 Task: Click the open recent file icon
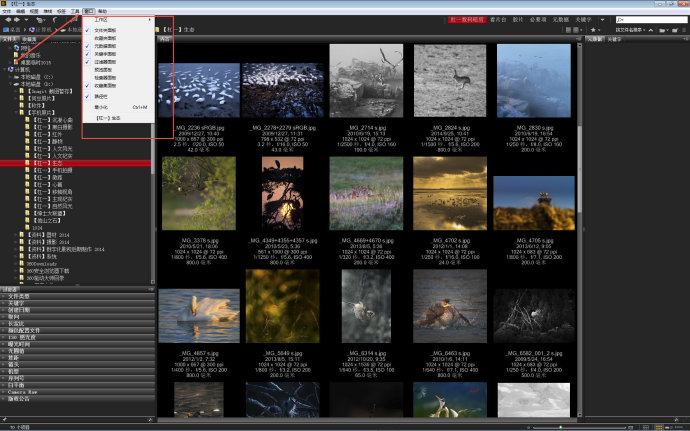pos(662,30)
